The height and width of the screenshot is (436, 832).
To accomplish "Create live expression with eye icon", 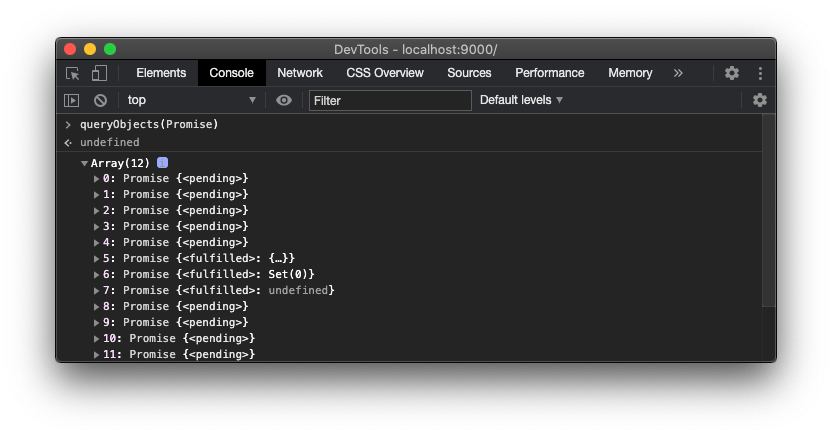I will coord(284,100).
